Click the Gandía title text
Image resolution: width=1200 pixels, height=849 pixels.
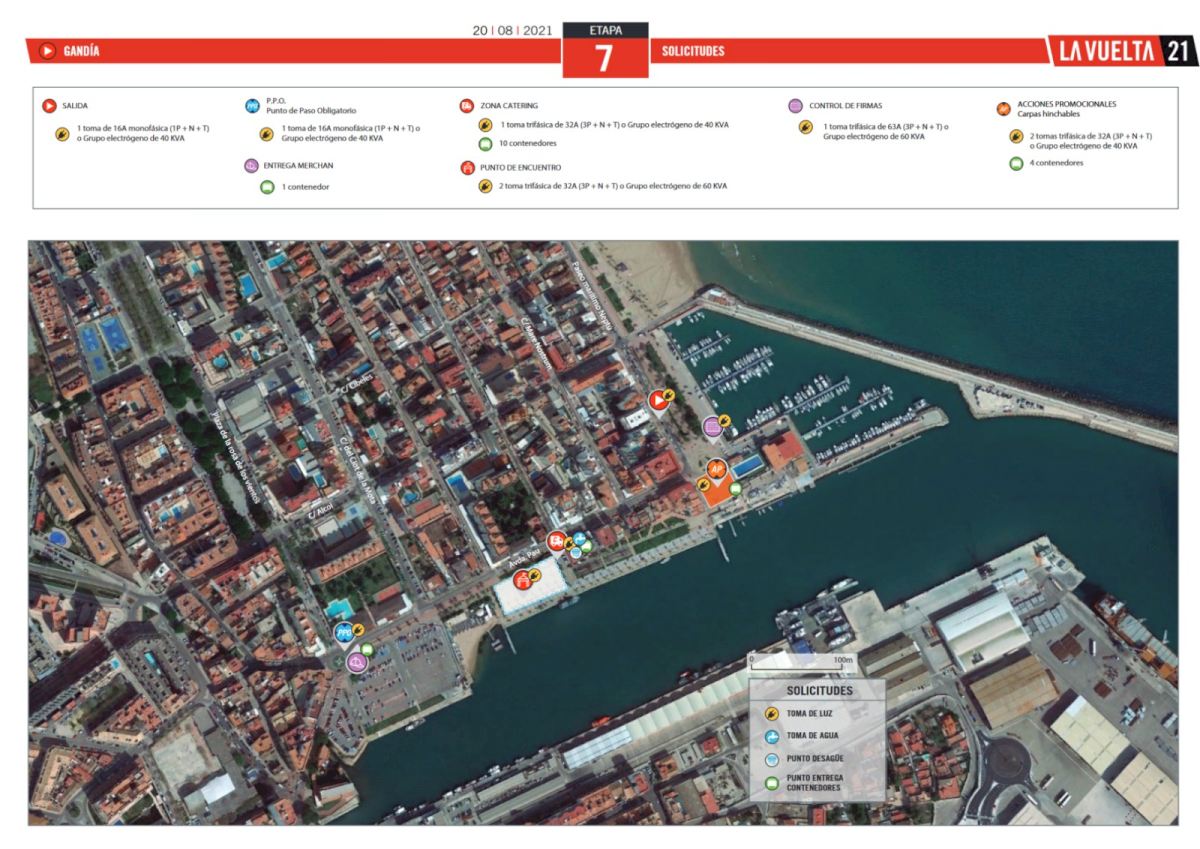click(81, 51)
